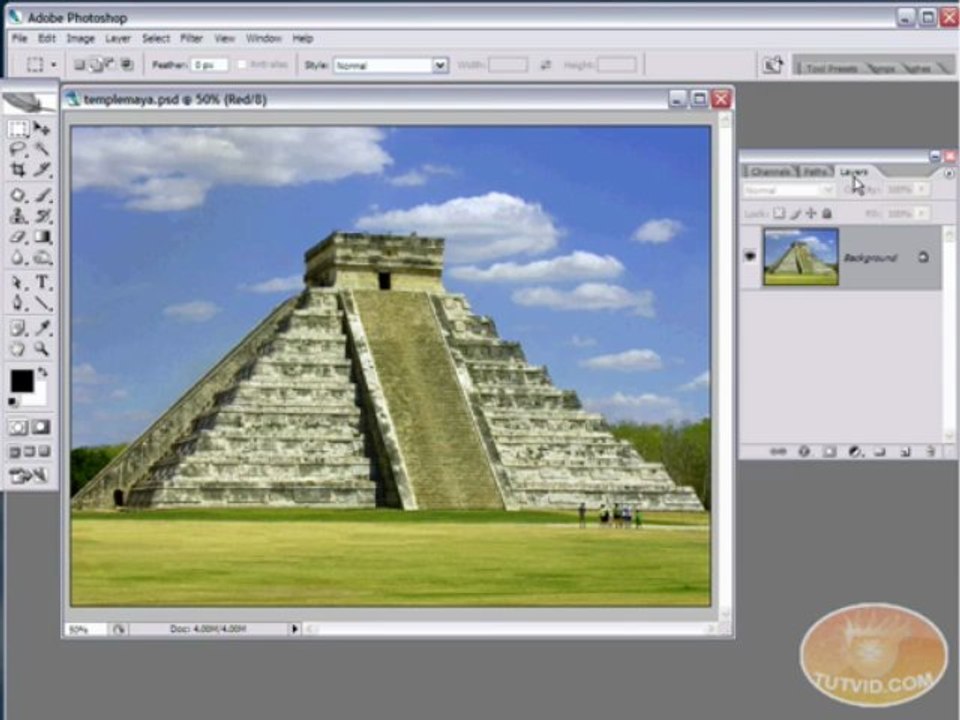Click swap width and height icon
Screen dimensions: 960x720
tap(545, 65)
